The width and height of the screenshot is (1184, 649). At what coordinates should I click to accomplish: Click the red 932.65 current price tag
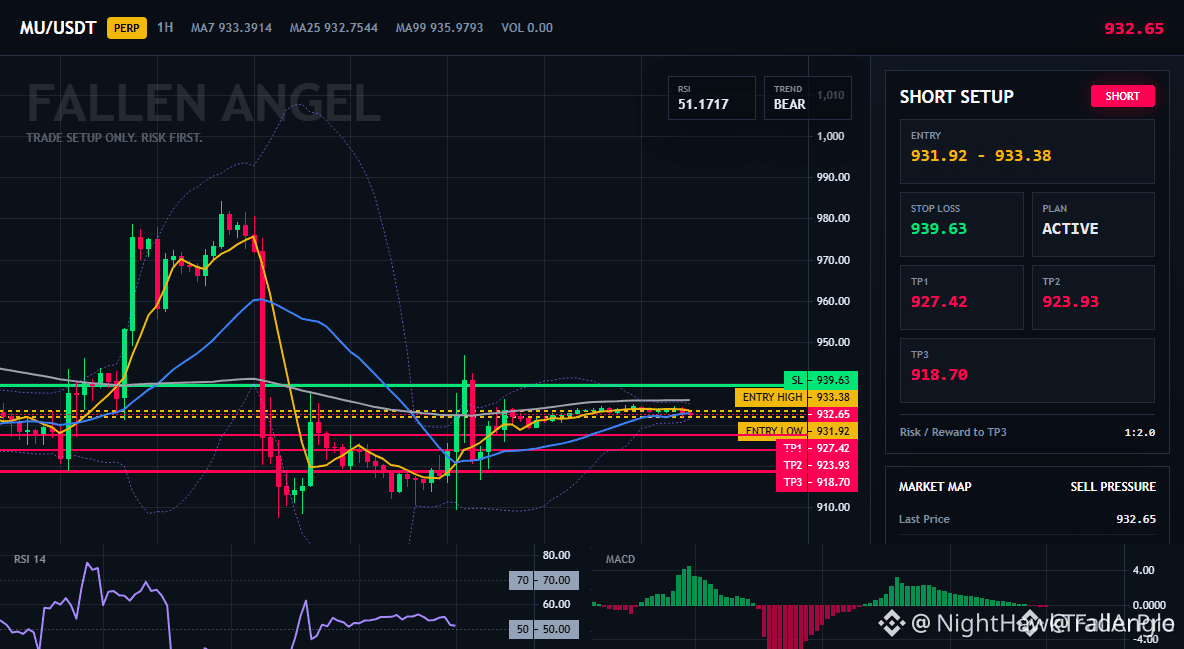click(832, 414)
